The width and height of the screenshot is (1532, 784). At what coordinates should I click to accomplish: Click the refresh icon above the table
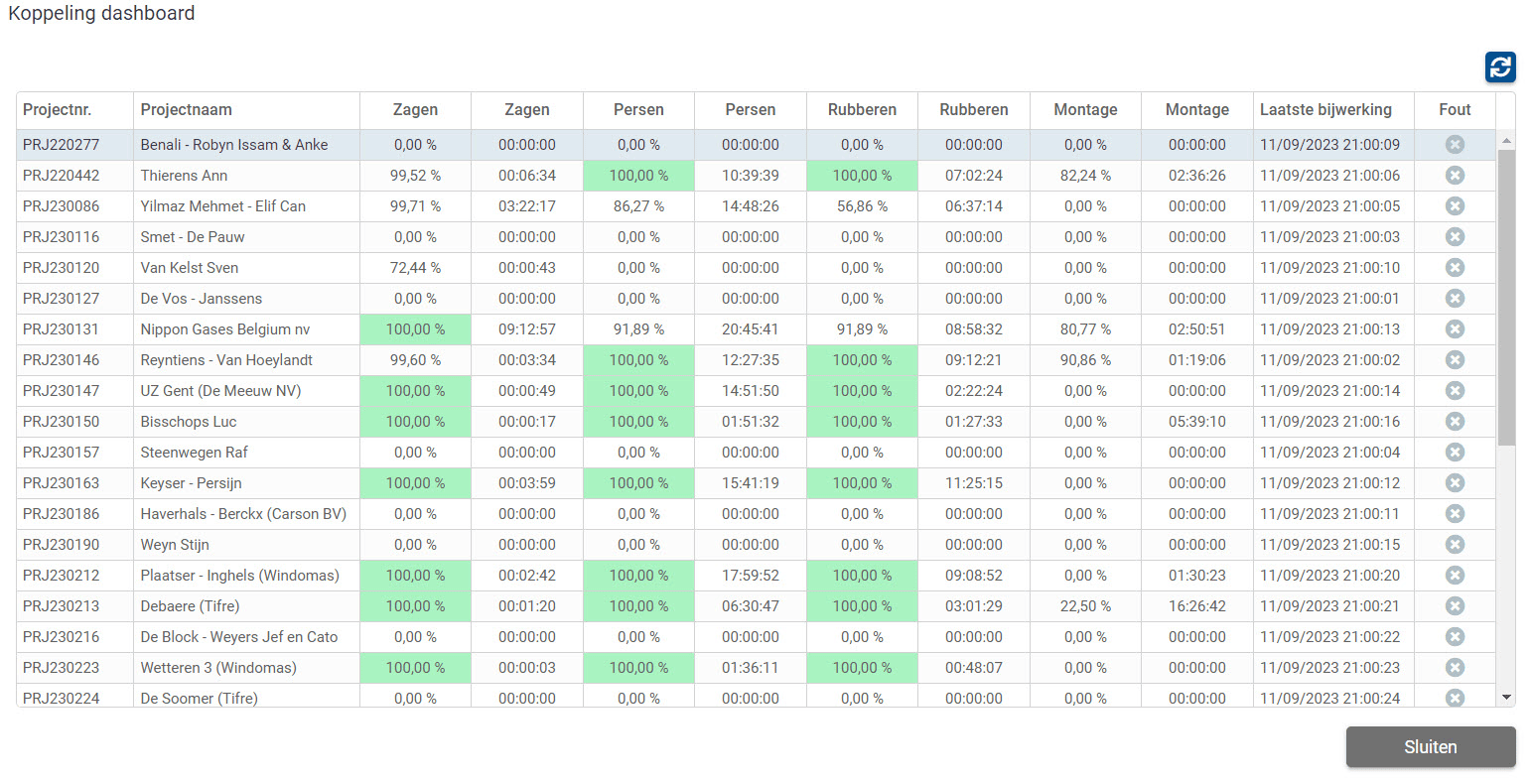pyautogui.click(x=1500, y=67)
